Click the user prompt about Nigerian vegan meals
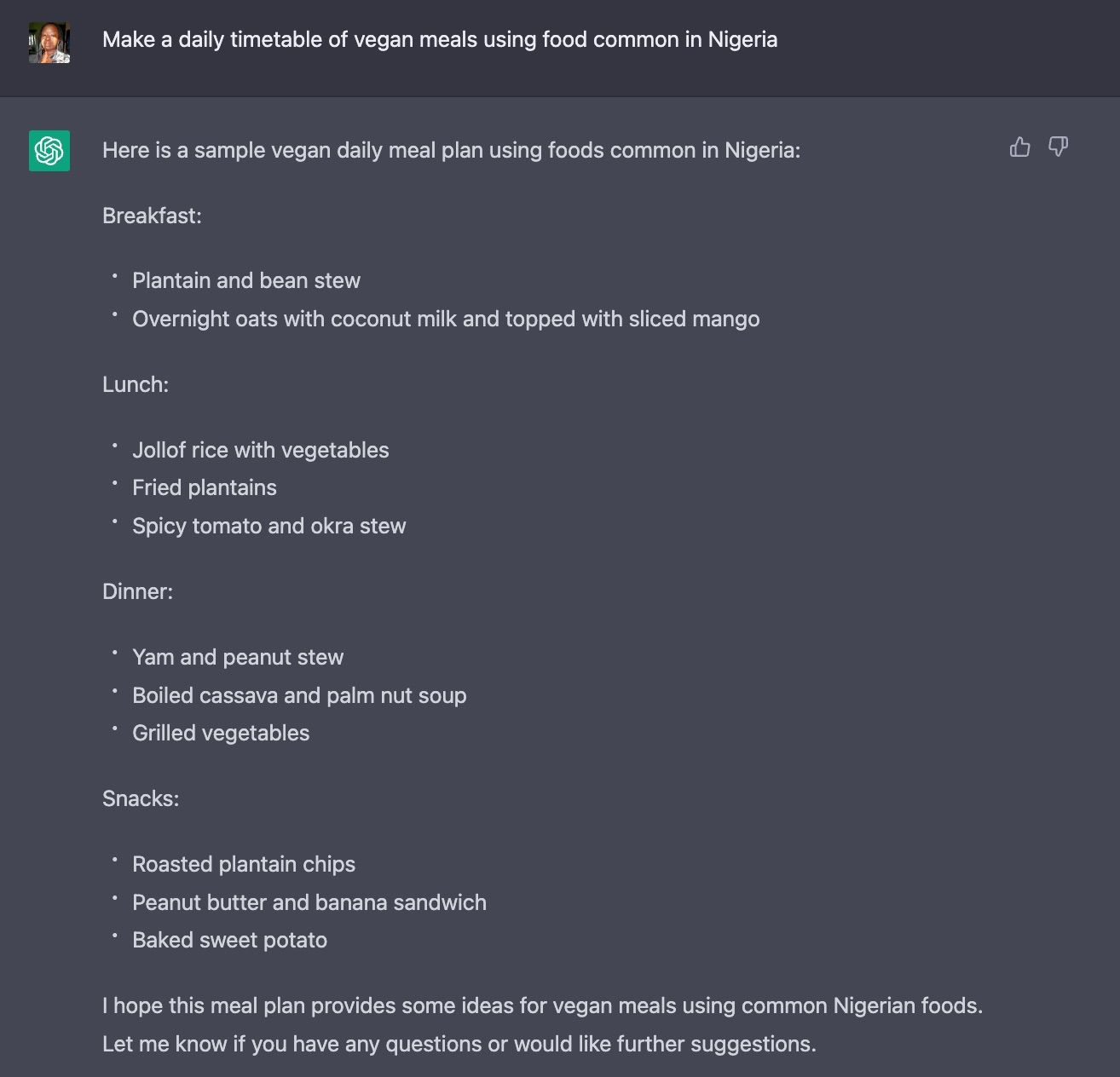This screenshot has width=1120, height=1077. [440, 40]
